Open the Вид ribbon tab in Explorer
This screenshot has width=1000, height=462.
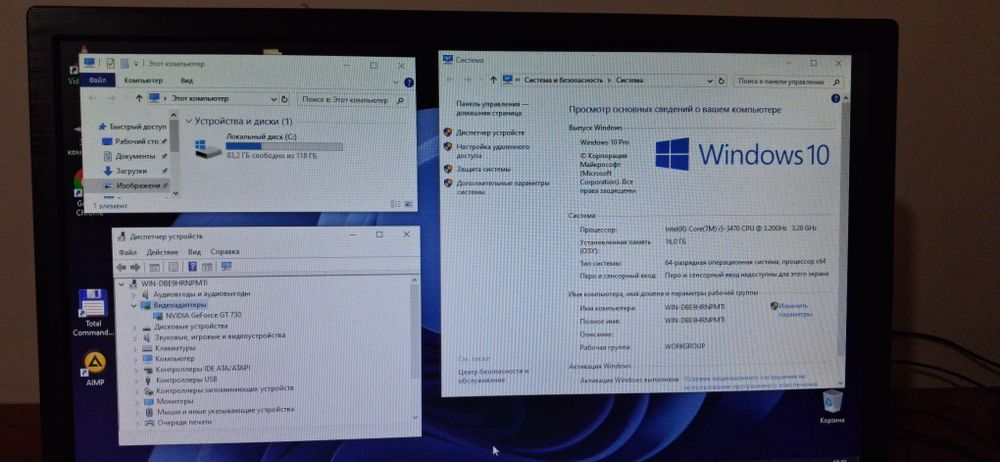tap(187, 81)
